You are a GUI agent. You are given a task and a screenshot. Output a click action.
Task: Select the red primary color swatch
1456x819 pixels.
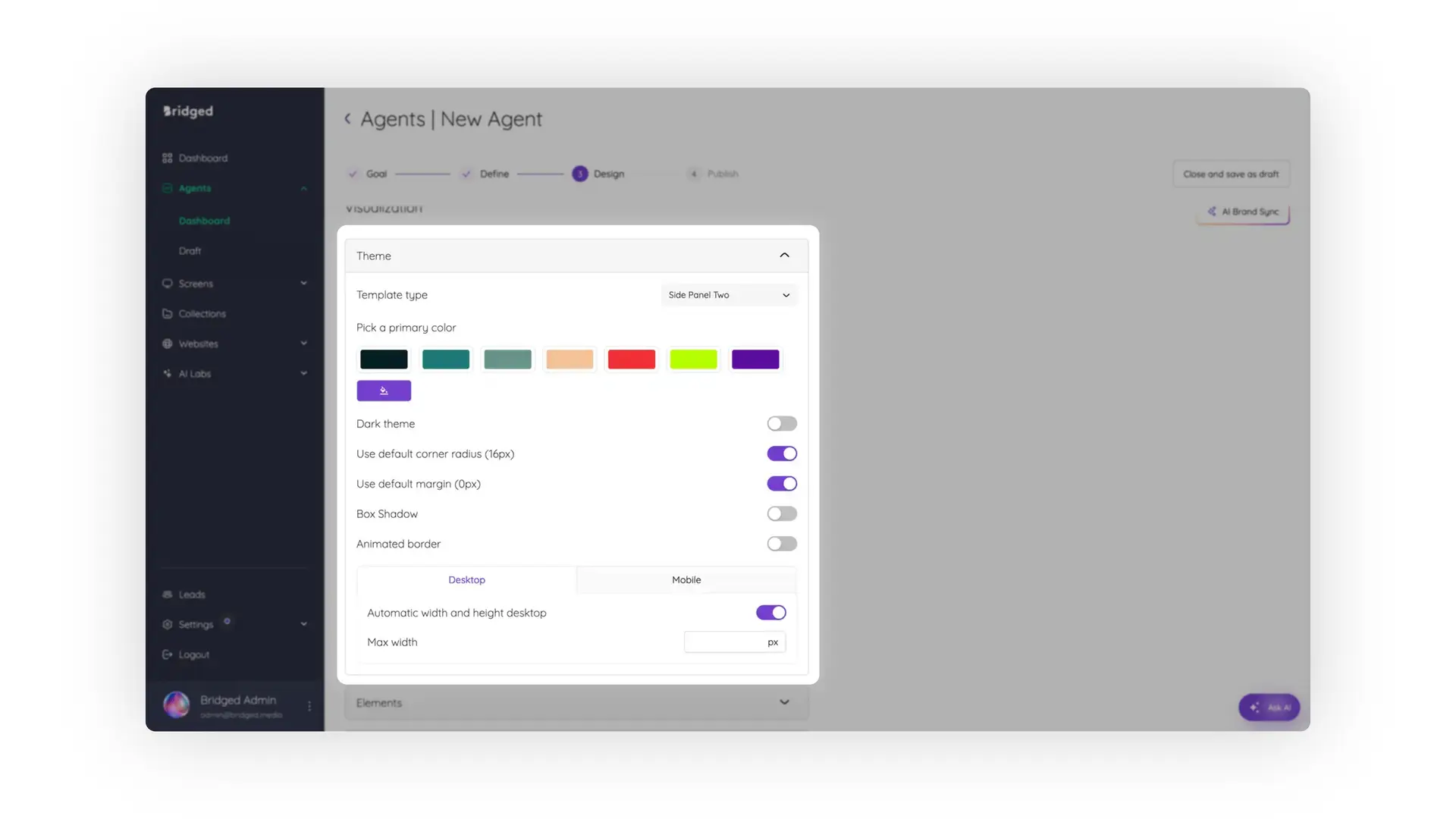click(x=631, y=359)
